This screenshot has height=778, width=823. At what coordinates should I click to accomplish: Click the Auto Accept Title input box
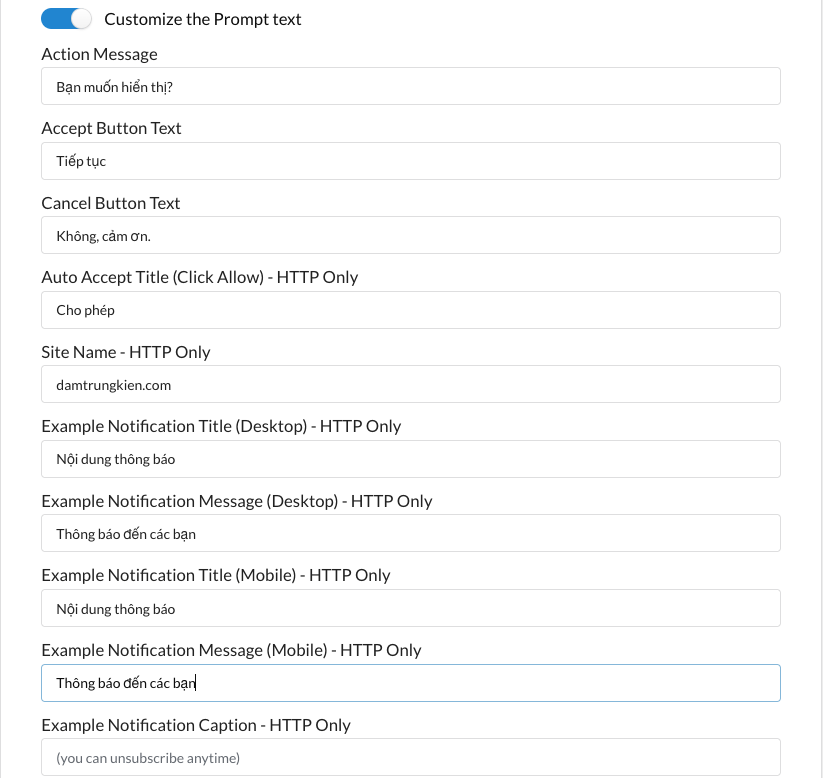pos(410,310)
